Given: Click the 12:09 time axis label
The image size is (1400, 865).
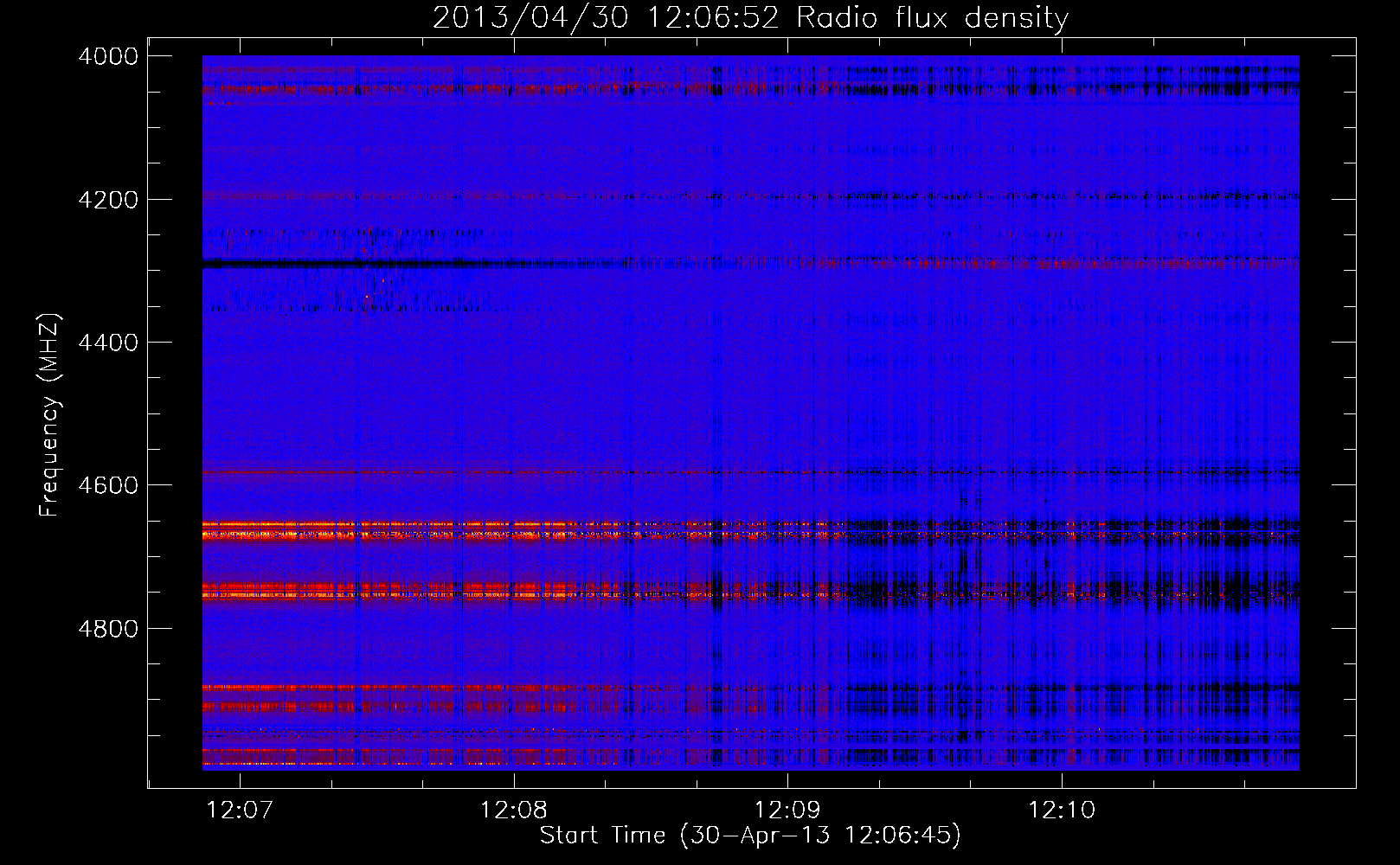Looking at the screenshot, I should (x=787, y=811).
